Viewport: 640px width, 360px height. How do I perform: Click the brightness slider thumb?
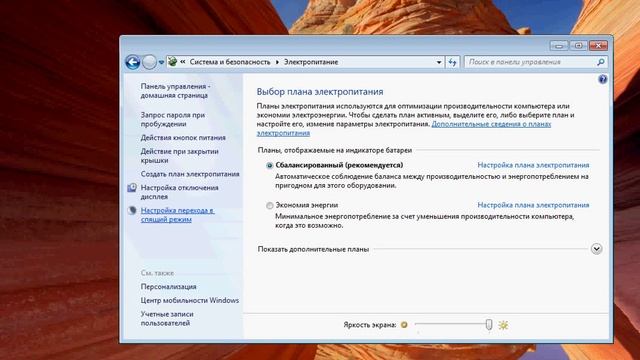point(489,325)
